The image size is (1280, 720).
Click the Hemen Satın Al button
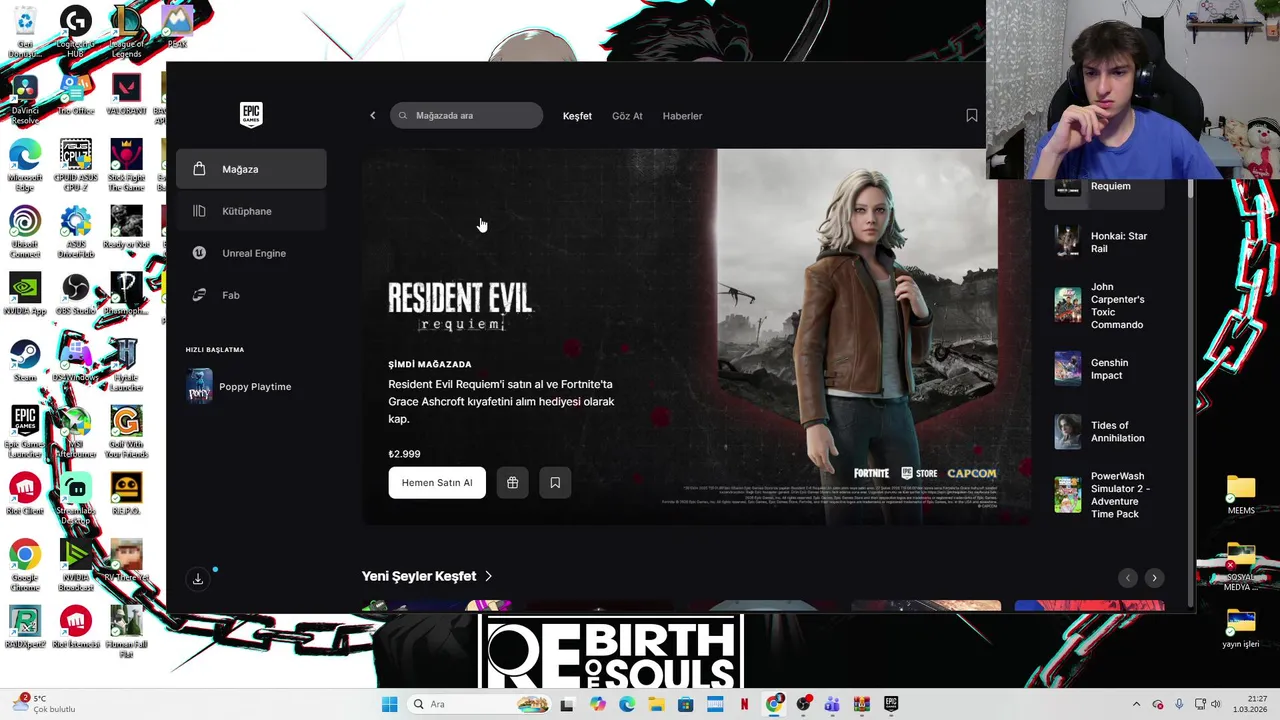(437, 482)
